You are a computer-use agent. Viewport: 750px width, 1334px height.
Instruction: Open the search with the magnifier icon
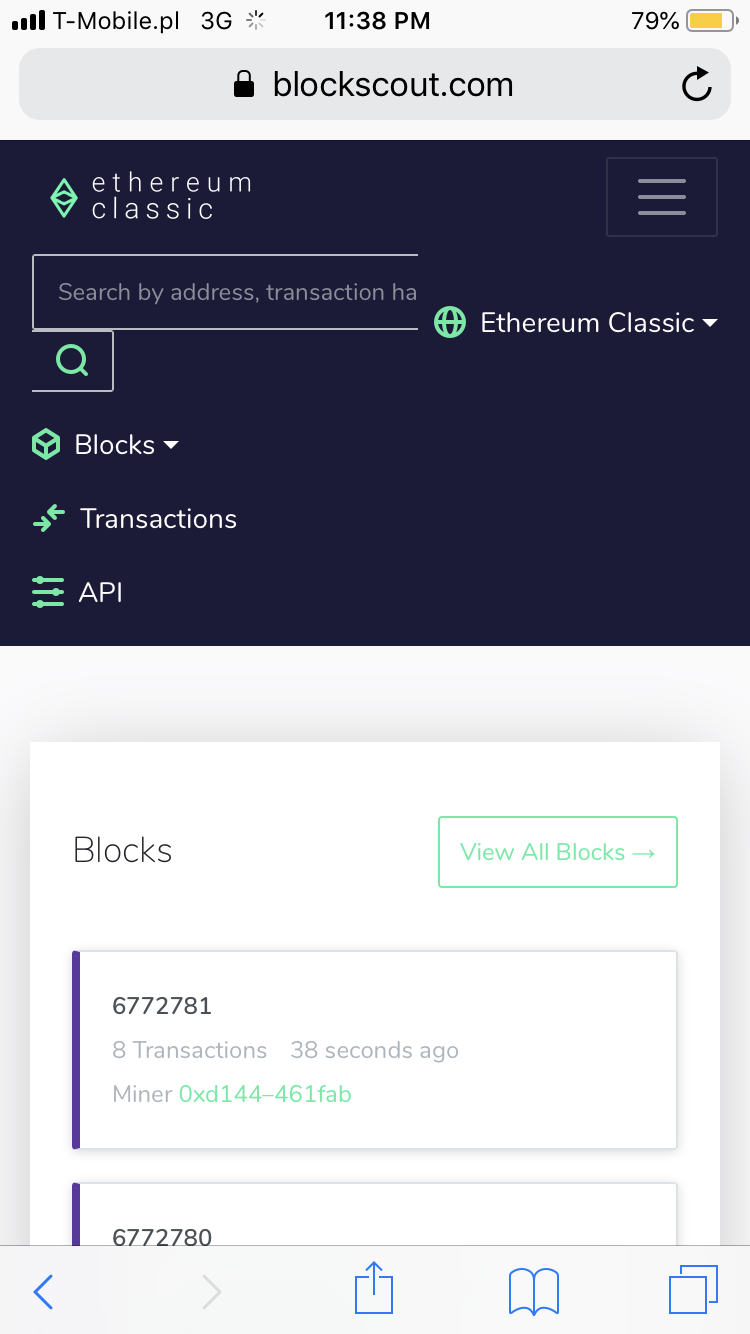[x=72, y=359]
